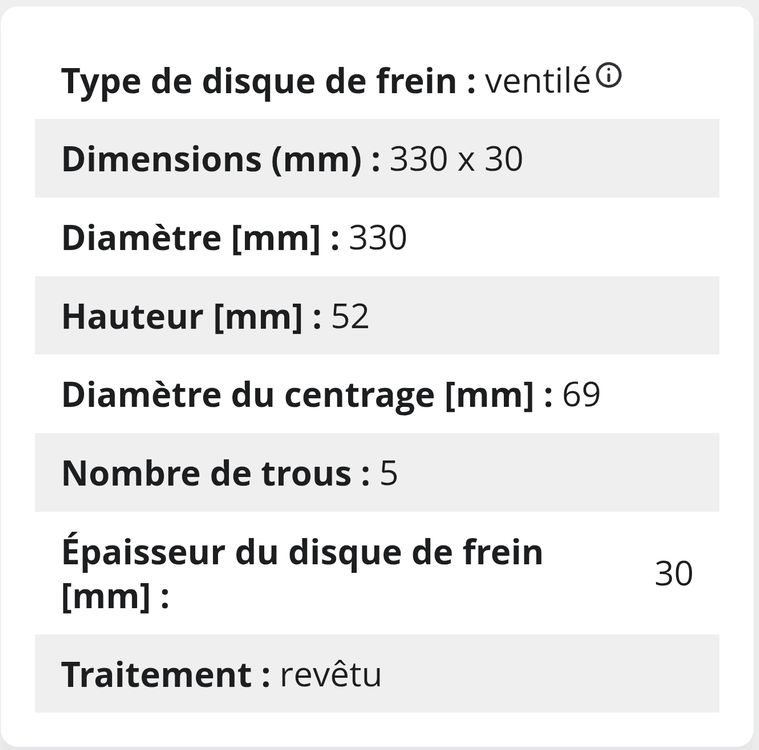This screenshot has height=750, width=759.
Task: Click the 'Nombre de trous' row label
Action: coord(216,473)
